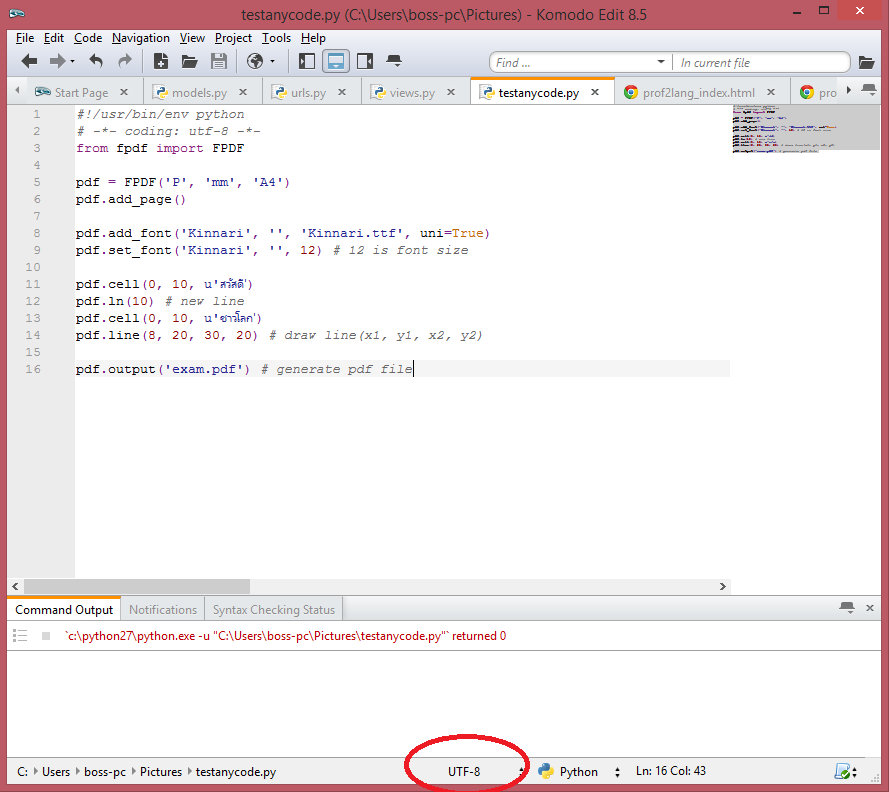Open a file using the Open icon
889x792 pixels.
coord(189,61)
